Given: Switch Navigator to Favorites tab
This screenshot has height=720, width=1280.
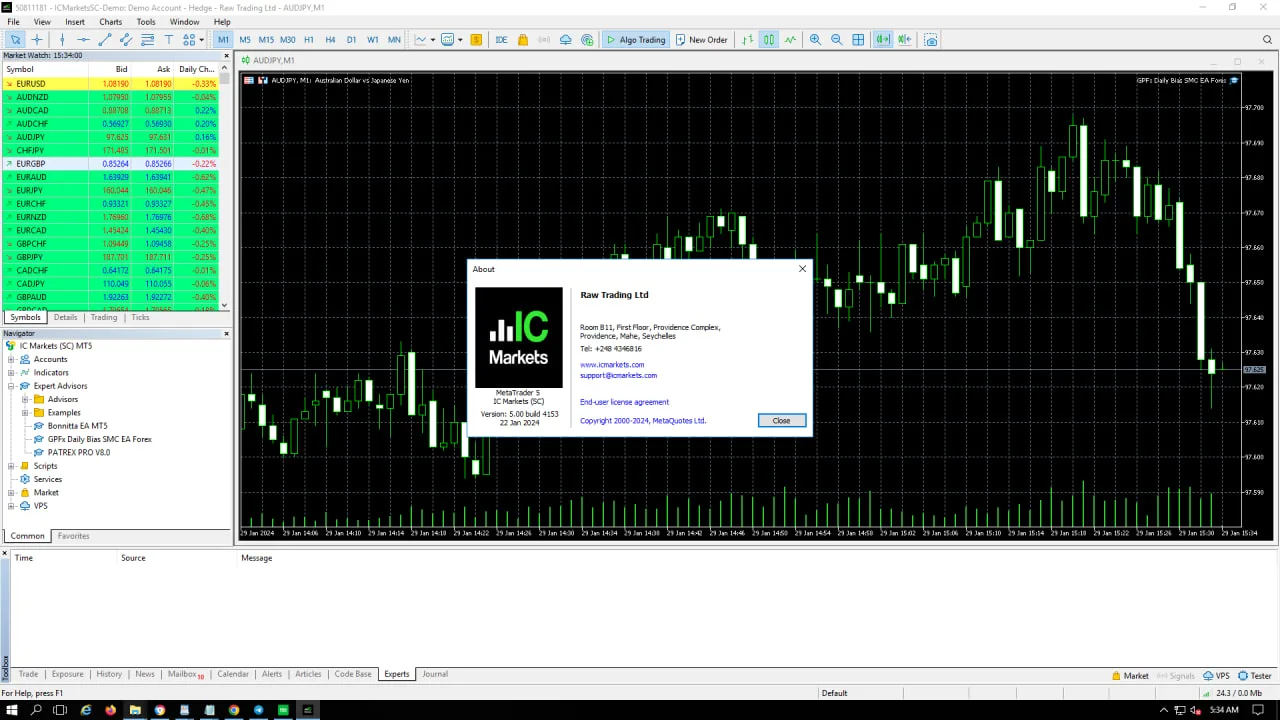Looking at the screenshot, I should click(74, 536).
